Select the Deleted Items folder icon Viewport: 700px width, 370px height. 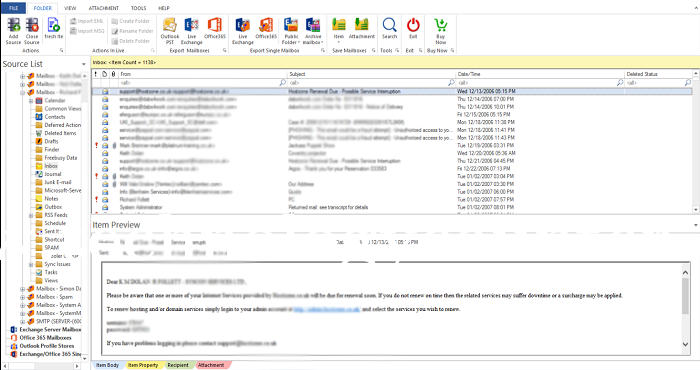39,133
